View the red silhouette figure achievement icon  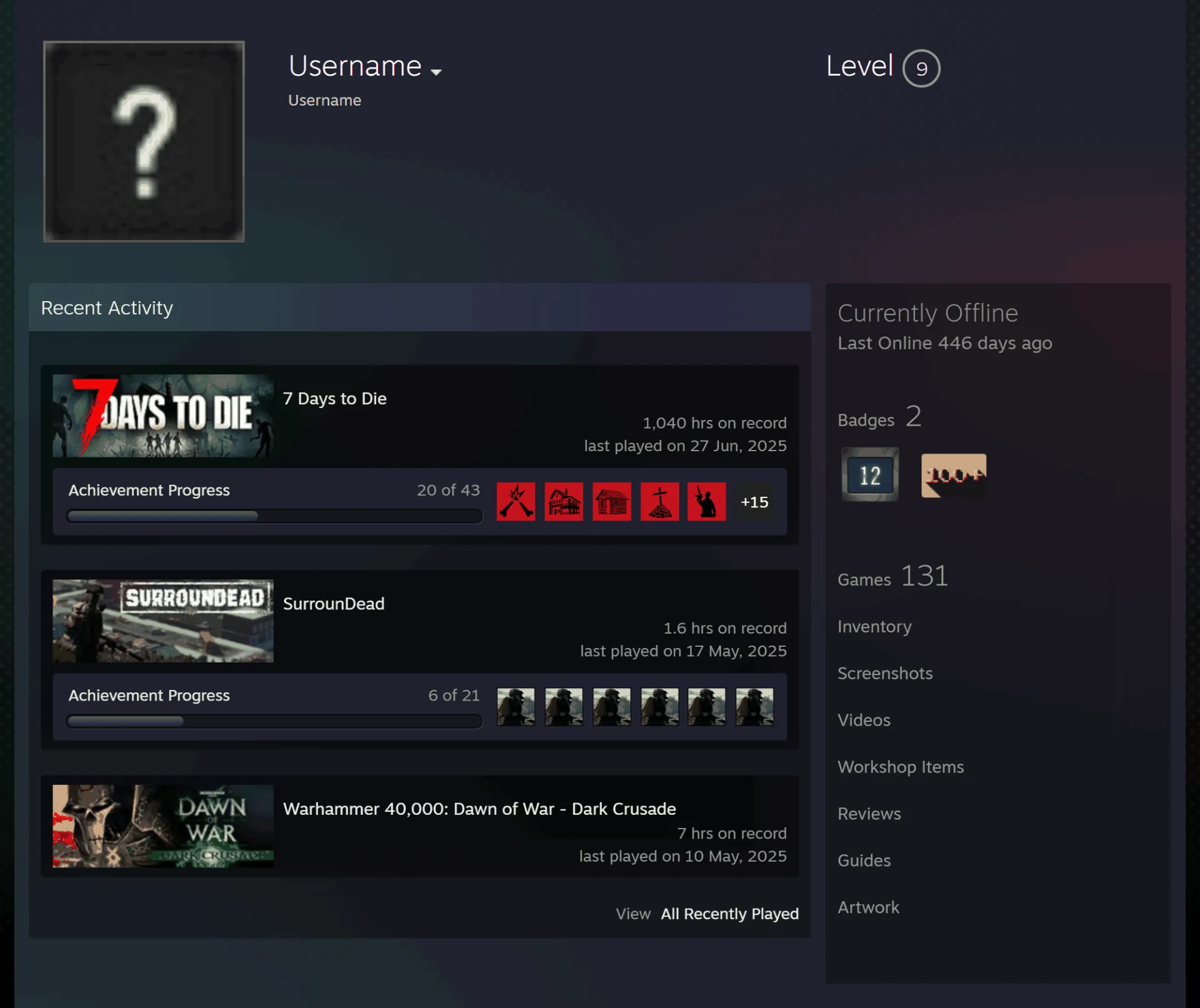point(707,501)
